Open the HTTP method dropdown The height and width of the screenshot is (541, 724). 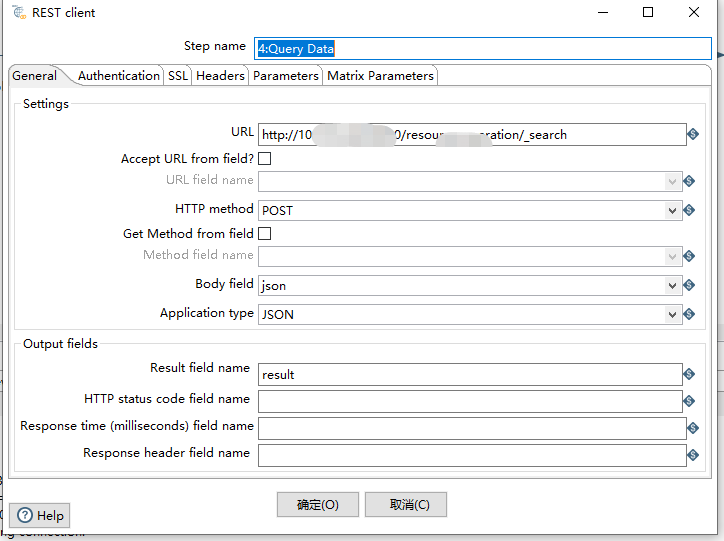(x=672, y=210)
